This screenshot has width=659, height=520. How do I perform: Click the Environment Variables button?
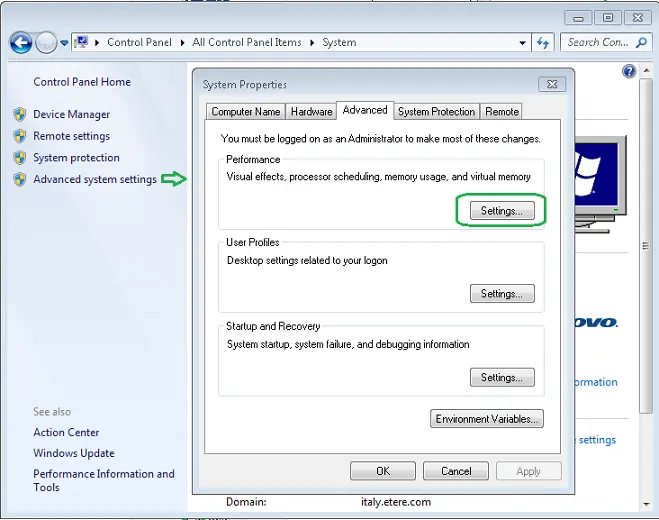[487, 419]
